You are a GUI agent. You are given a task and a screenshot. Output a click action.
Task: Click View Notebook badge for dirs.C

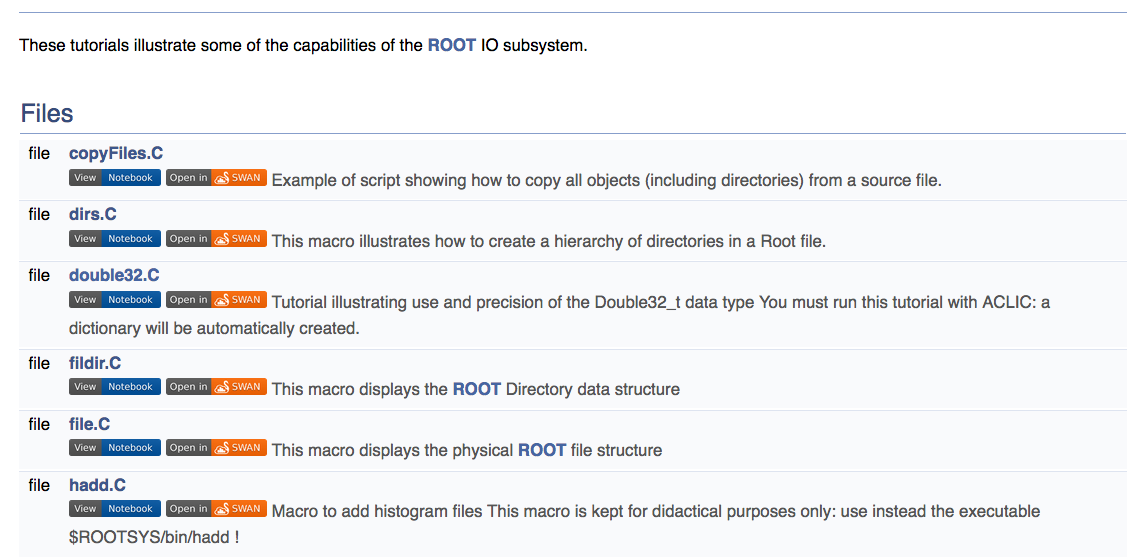pos(114,239)
